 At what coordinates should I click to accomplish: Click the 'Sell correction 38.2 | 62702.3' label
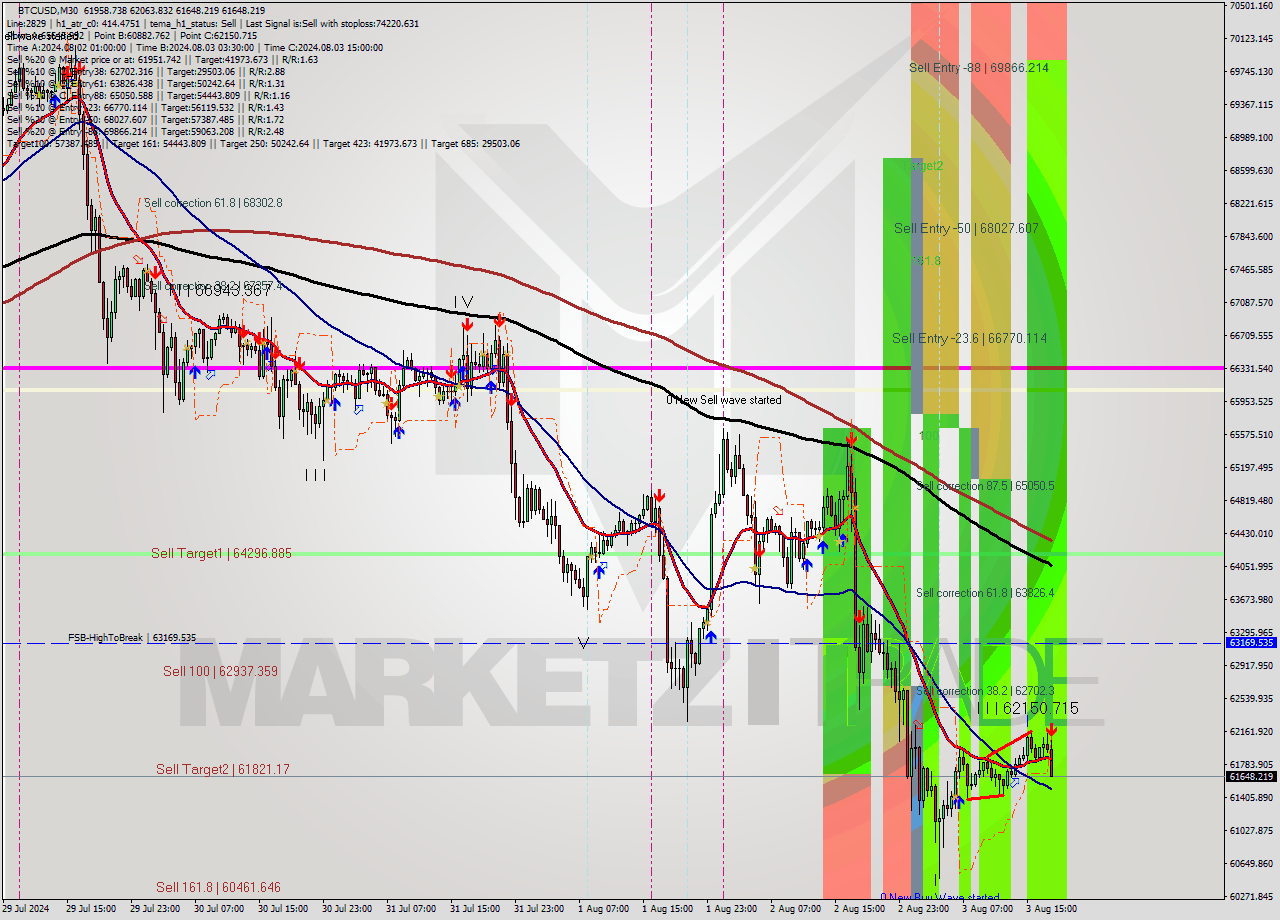click(985, 691)
